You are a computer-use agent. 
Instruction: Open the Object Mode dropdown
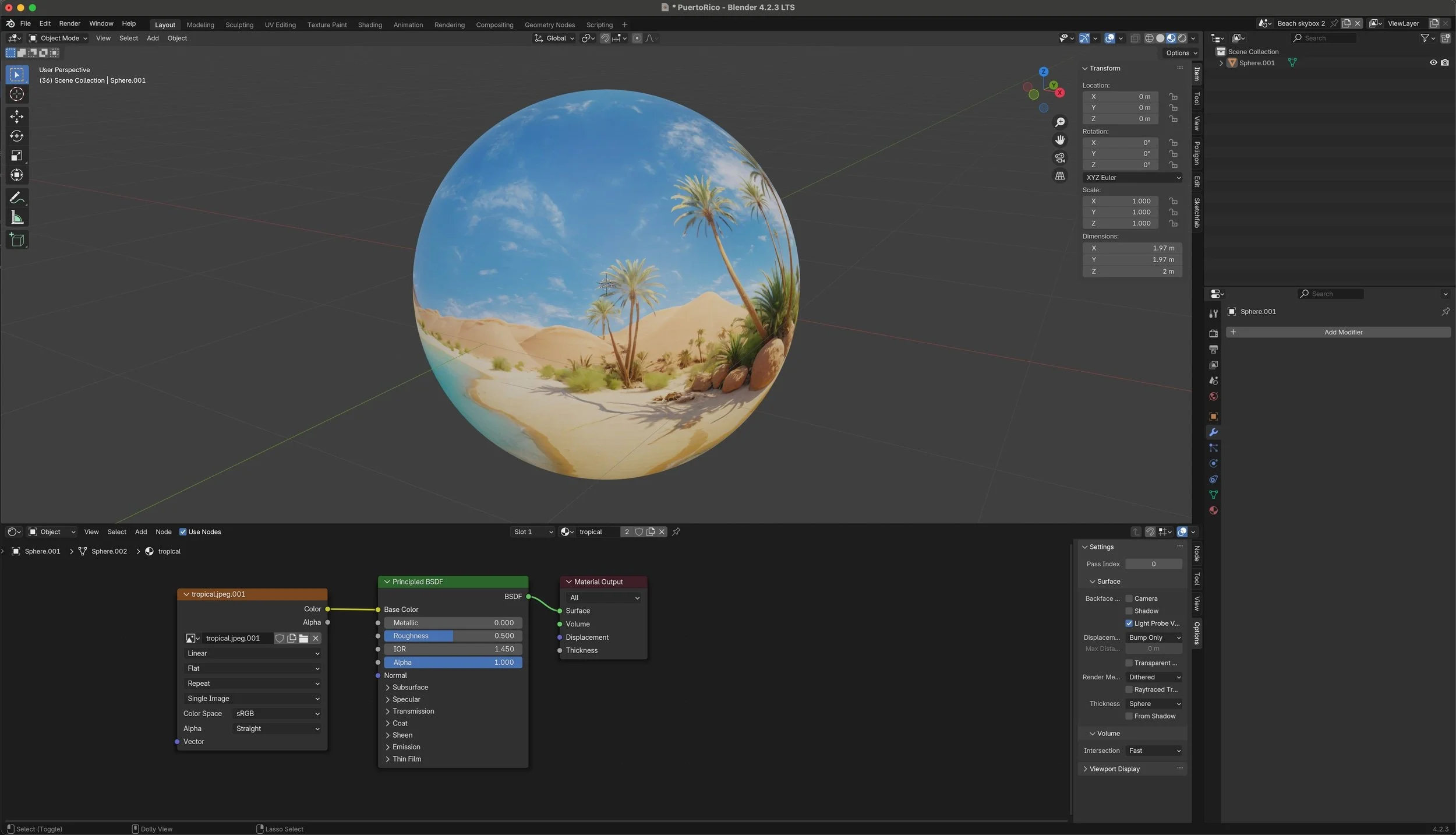coord(58,38)
